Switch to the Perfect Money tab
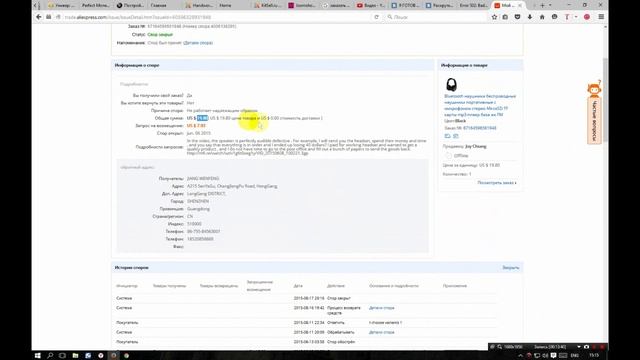This screenshot has height=360, width=640. pyautogui.click(x=96, y=5)
